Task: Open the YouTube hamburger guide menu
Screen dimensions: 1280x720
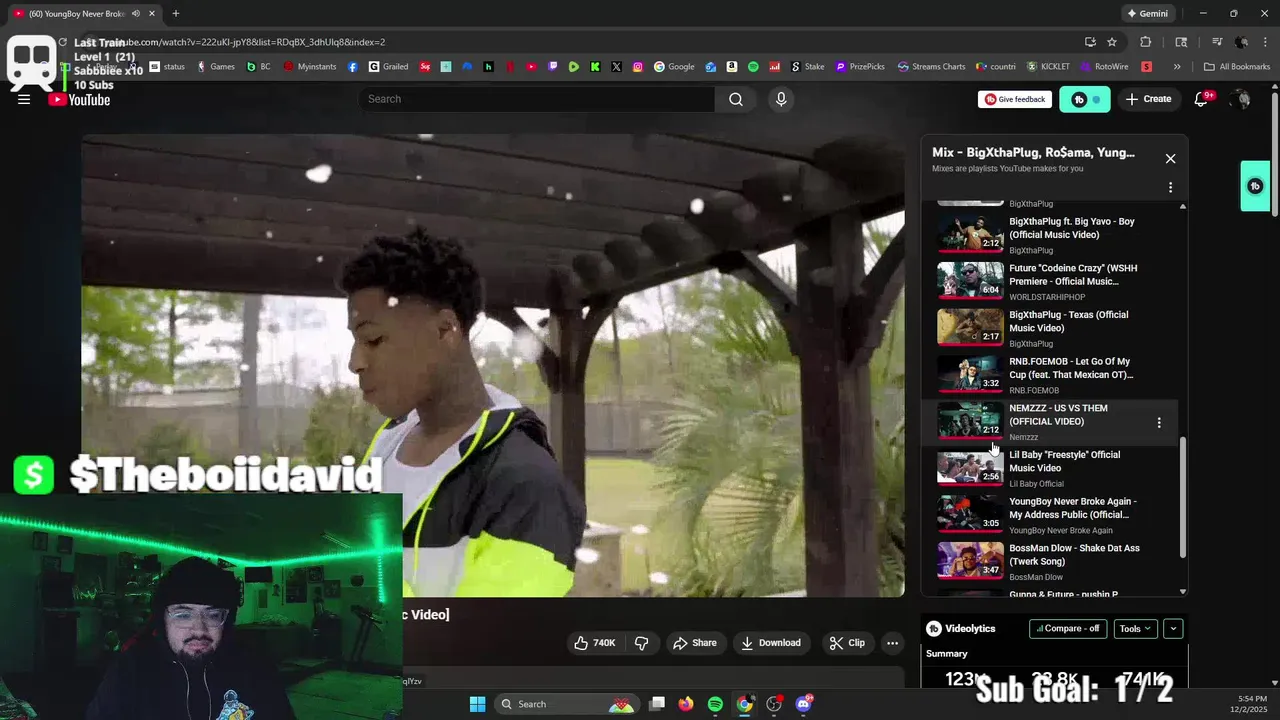Action: coord(24,99)
